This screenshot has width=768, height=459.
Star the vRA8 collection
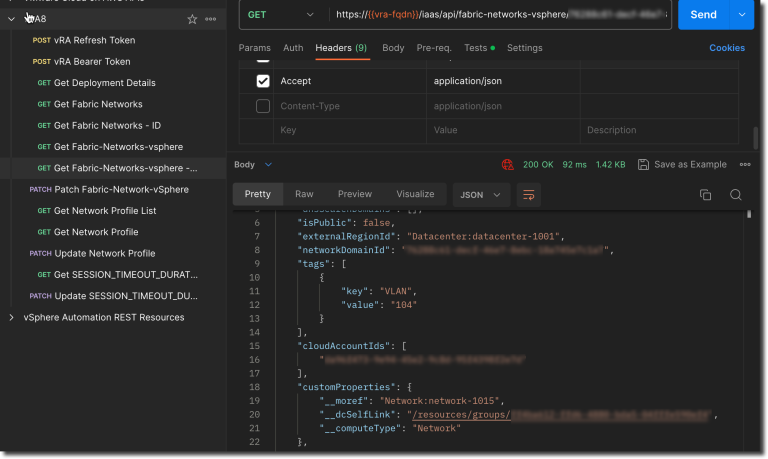point(192,19)
